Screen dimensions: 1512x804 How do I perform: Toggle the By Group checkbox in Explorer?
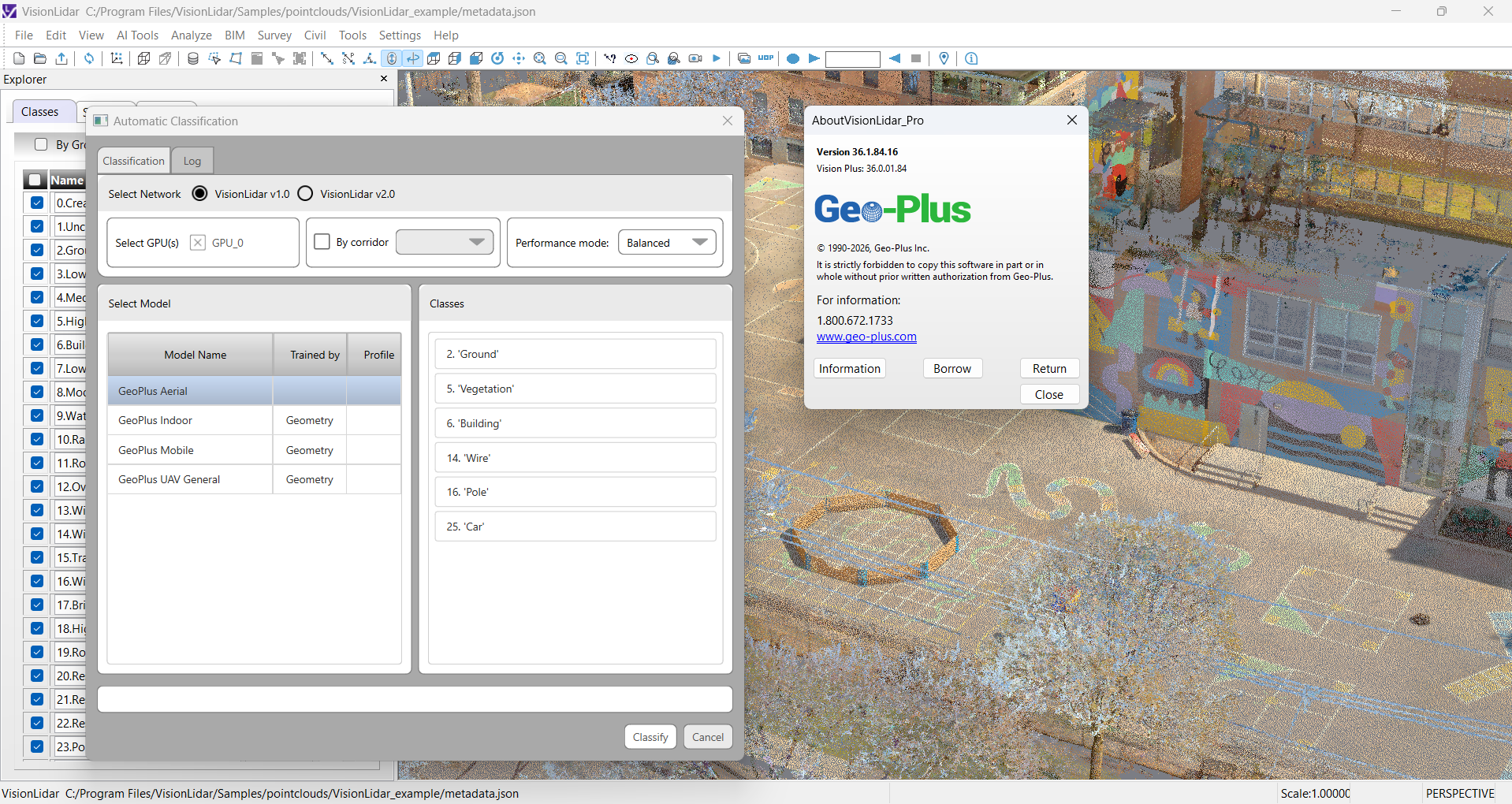coord(41,144)
